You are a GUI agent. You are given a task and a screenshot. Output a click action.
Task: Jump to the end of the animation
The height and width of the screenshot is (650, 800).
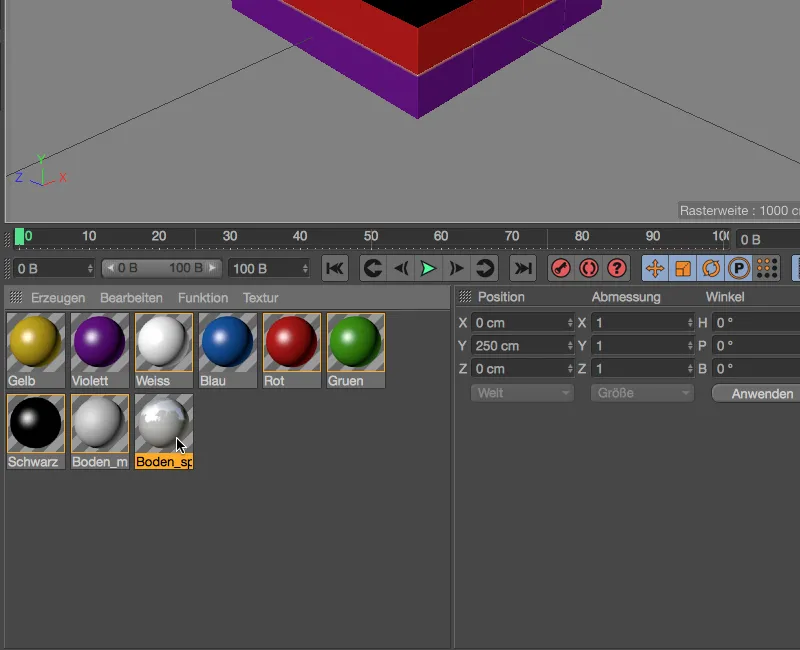[523, 268]
